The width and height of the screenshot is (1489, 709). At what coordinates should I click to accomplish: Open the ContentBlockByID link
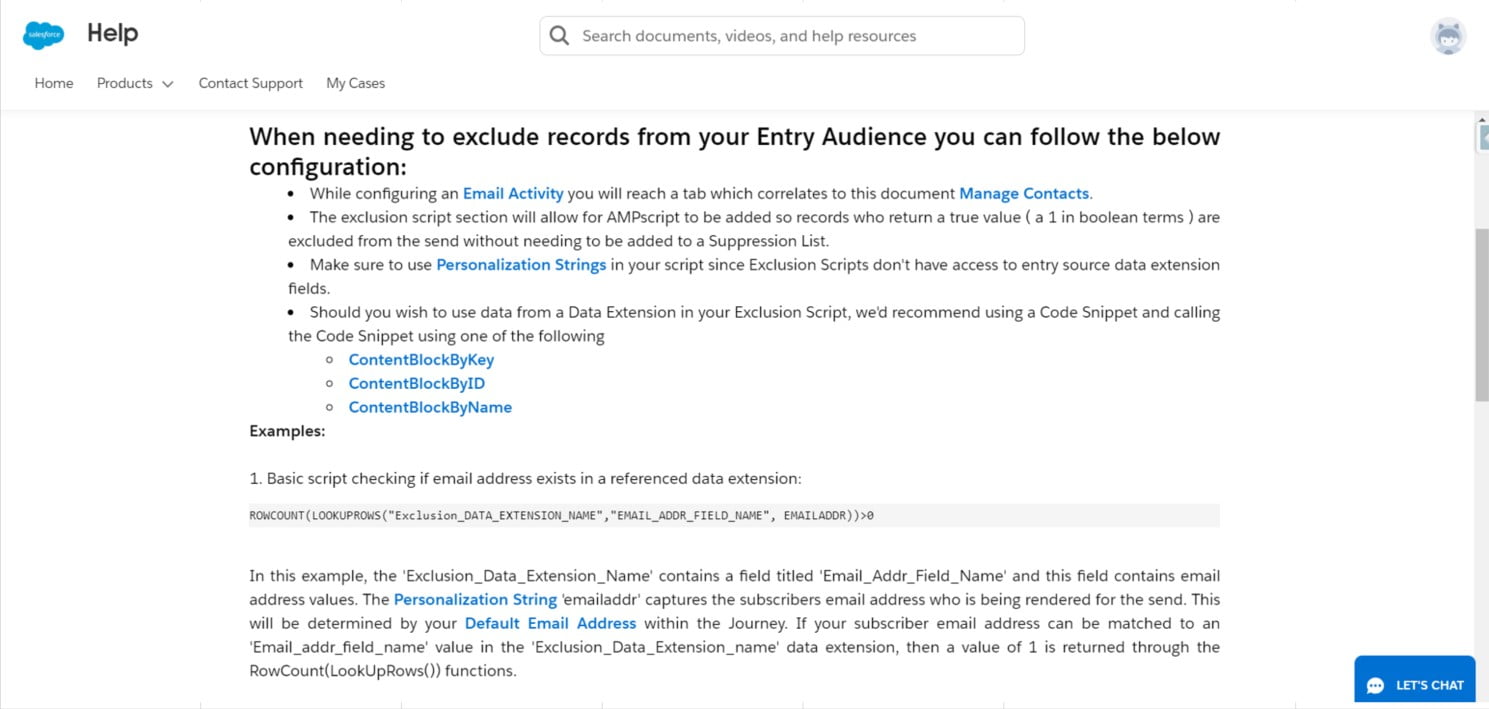click(x=416, y=383)
